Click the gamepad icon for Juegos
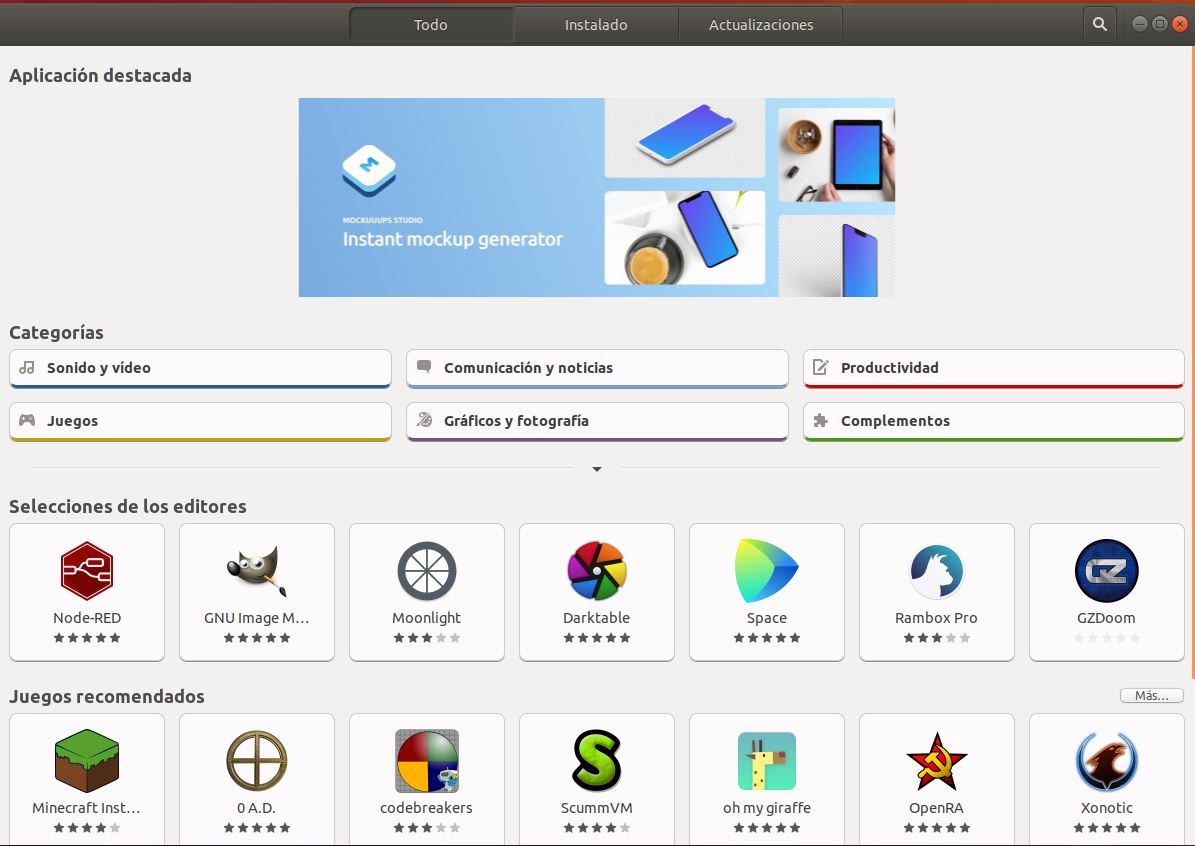1195x846 pixels. [27, 420]
